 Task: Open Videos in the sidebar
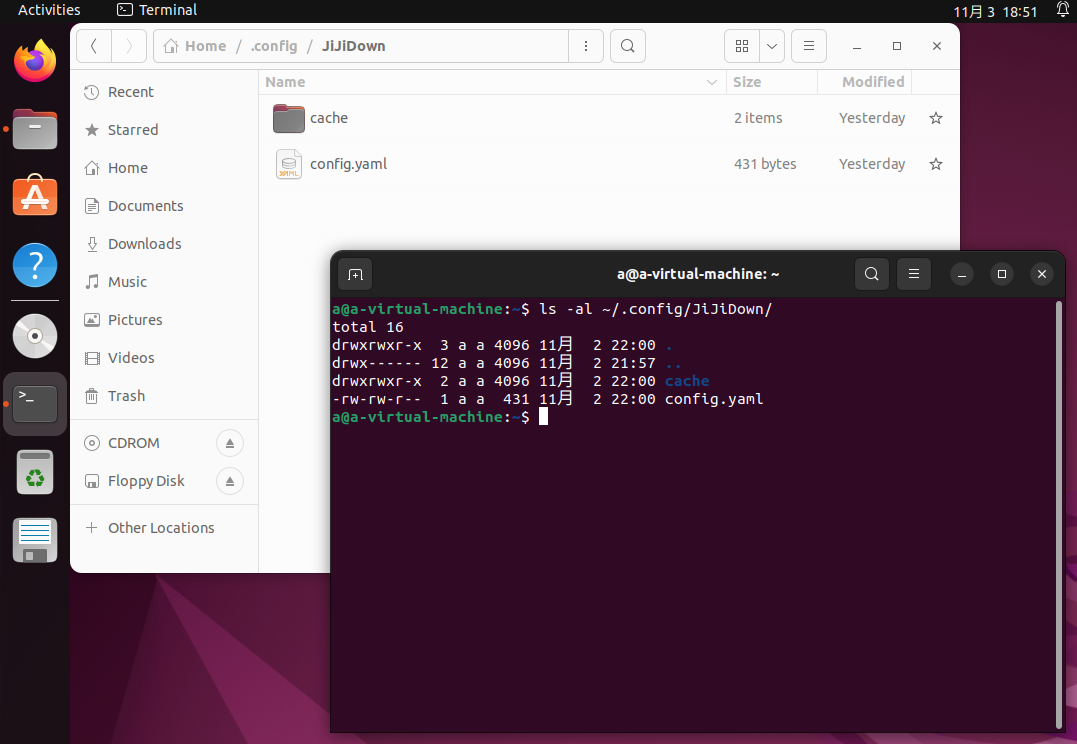(164, 358)
